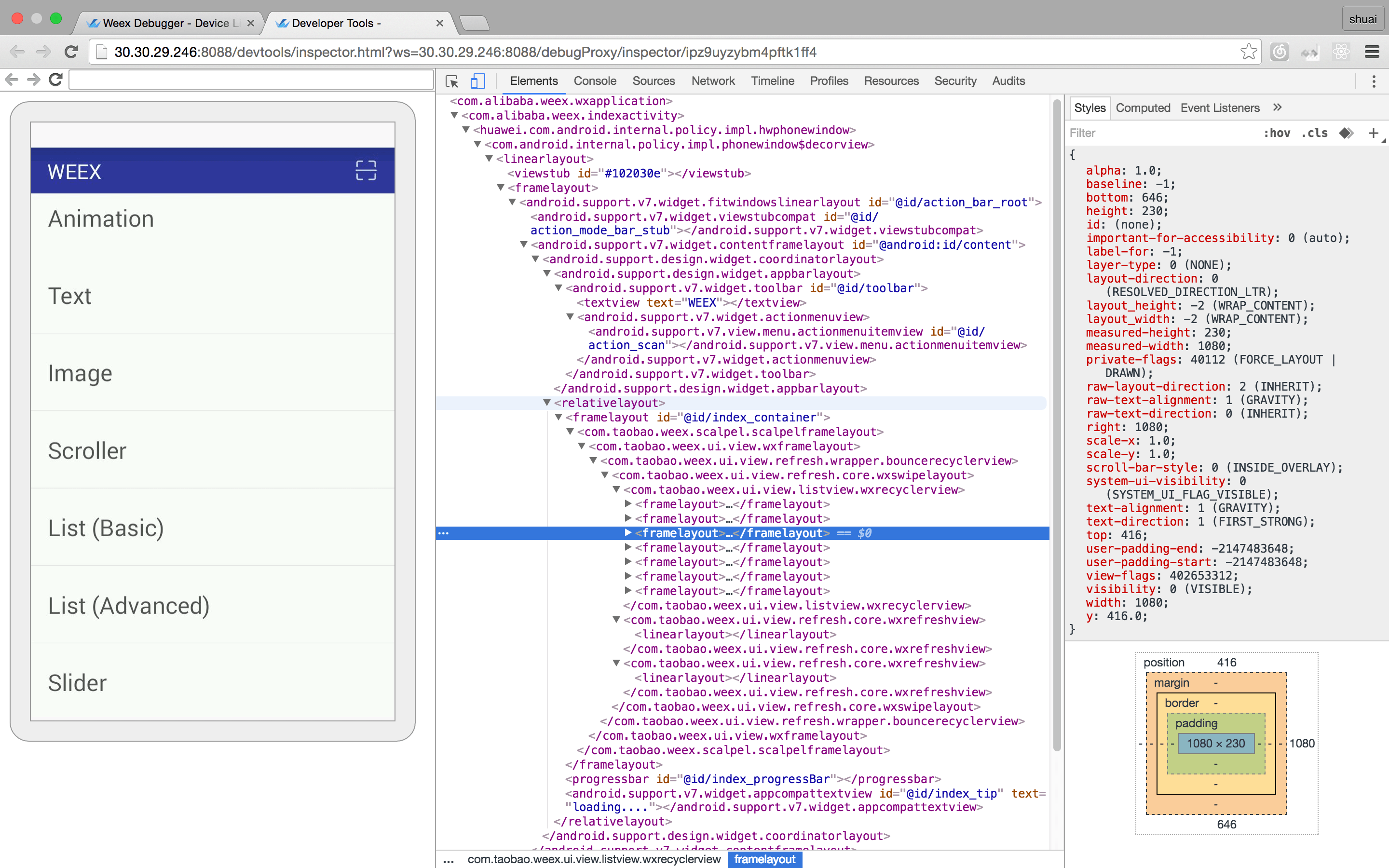Collapse the actionmenuview node
The height and width of the screenshot is (868, 1389).
[x=570, y=317]
